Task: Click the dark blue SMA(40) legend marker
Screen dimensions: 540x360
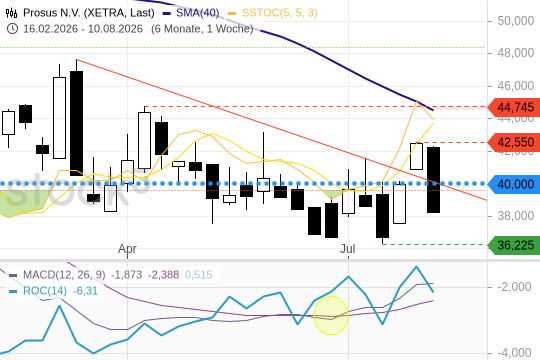Action: (x=167, y=13)
